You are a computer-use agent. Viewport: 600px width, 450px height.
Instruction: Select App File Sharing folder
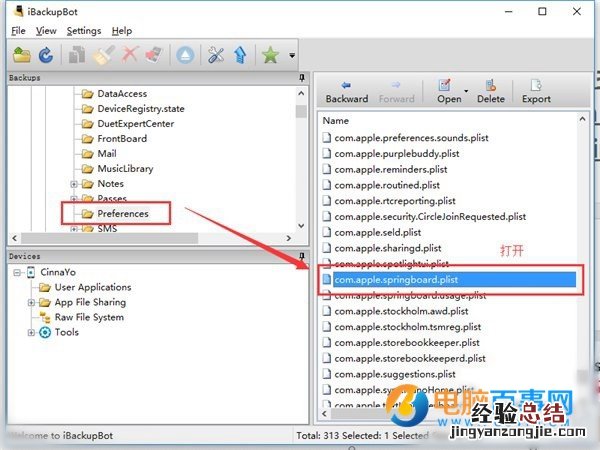[x=90, y=302]
